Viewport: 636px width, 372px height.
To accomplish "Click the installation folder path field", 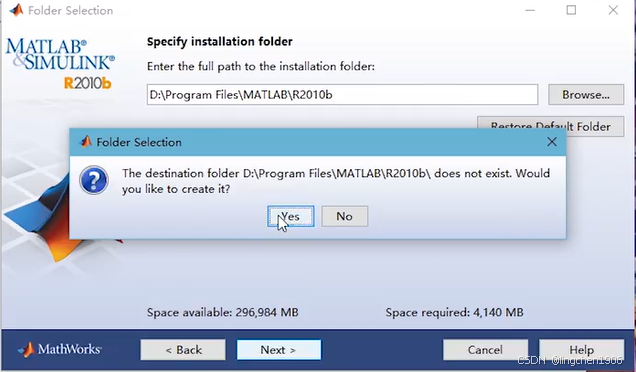I will tap(342, 95).
